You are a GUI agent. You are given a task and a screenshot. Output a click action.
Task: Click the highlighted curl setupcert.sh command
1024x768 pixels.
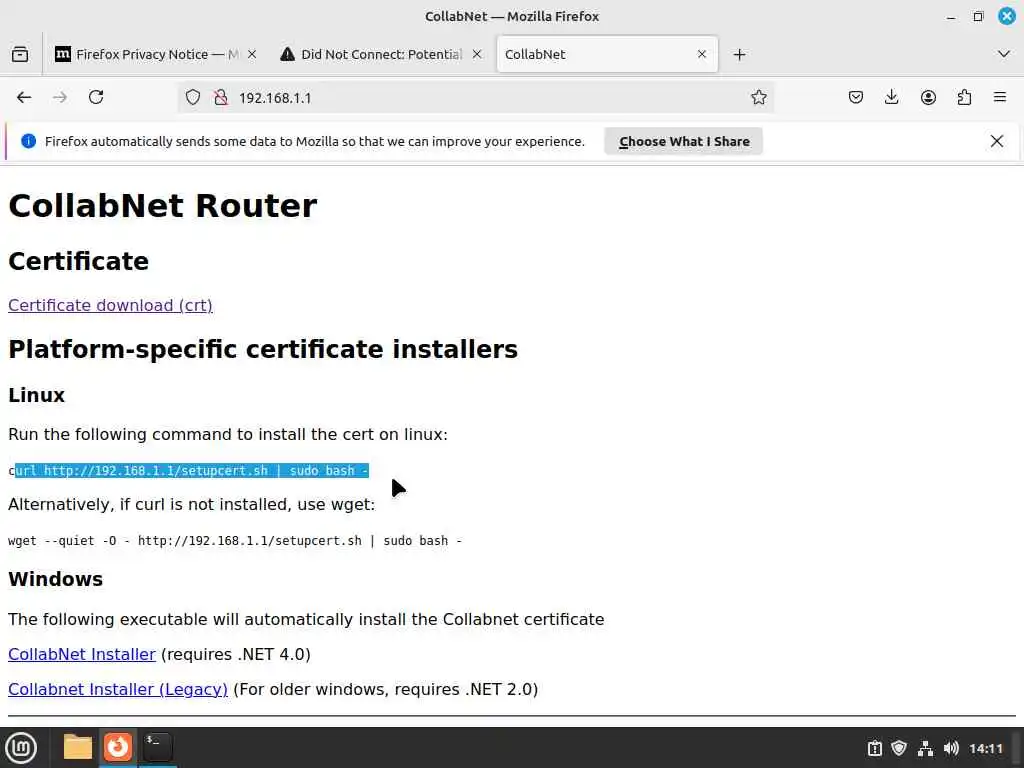tap(189, 471)
